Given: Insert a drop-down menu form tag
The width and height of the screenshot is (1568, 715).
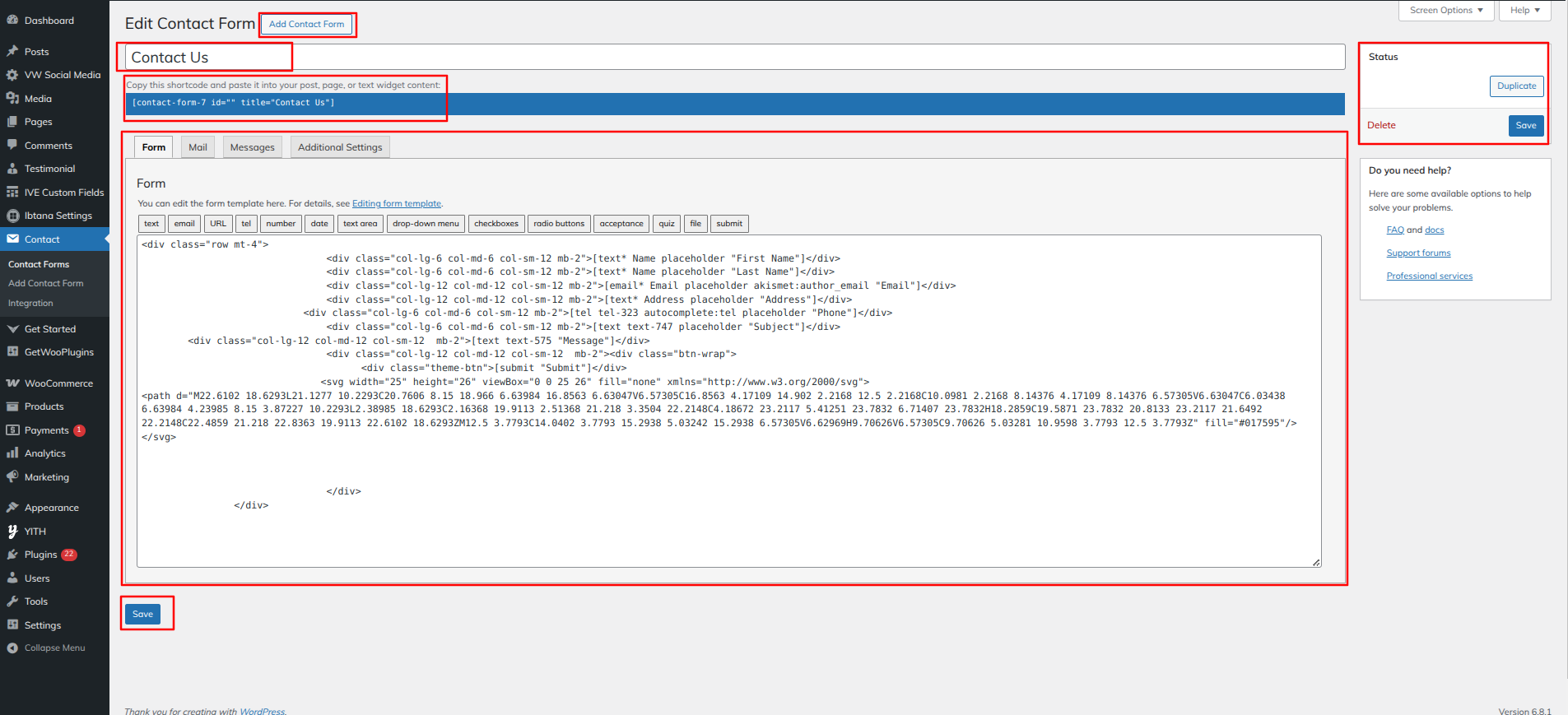Looking at the screenshot, I should (426, 224).
